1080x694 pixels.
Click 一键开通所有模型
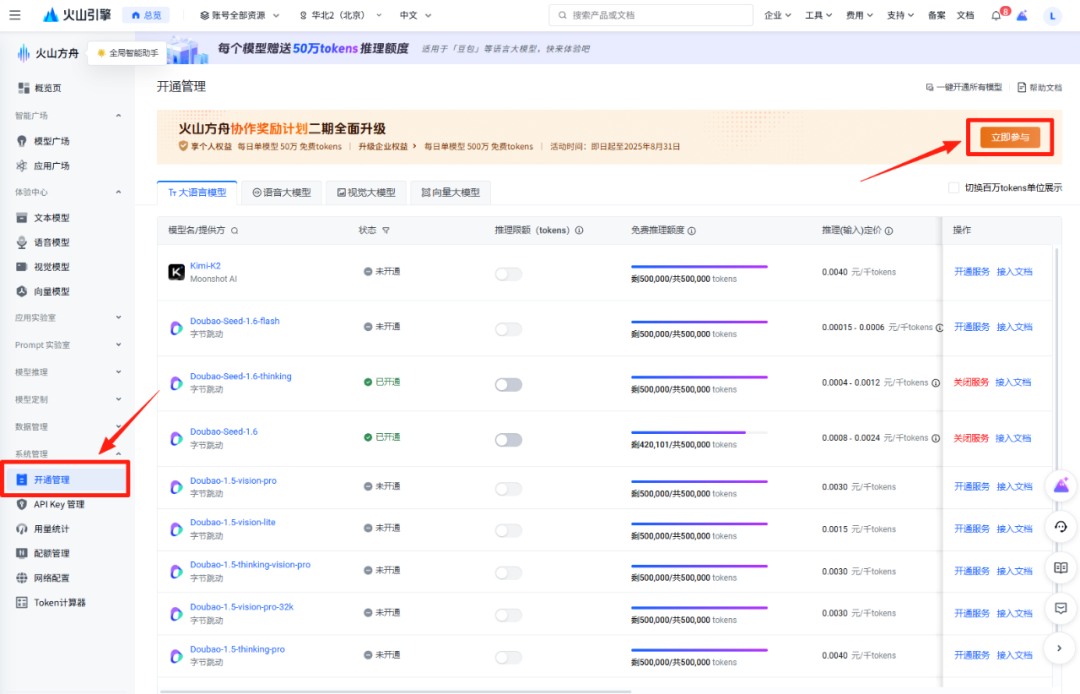[964, 87]
